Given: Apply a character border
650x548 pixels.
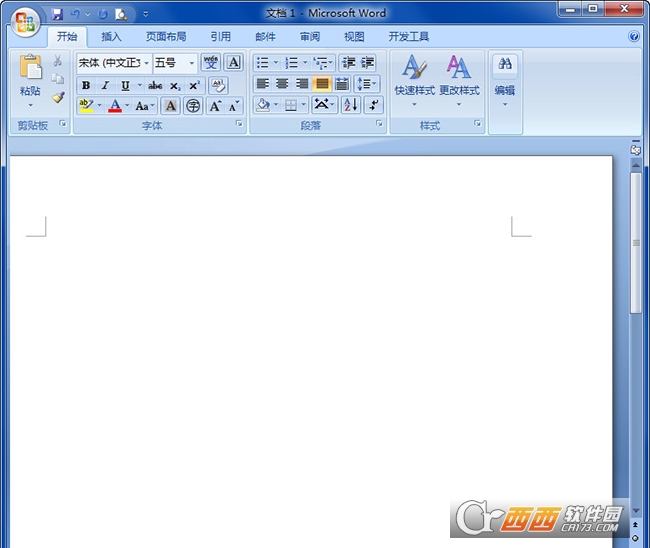Looking at the screenshot, I should coord(234,63).
